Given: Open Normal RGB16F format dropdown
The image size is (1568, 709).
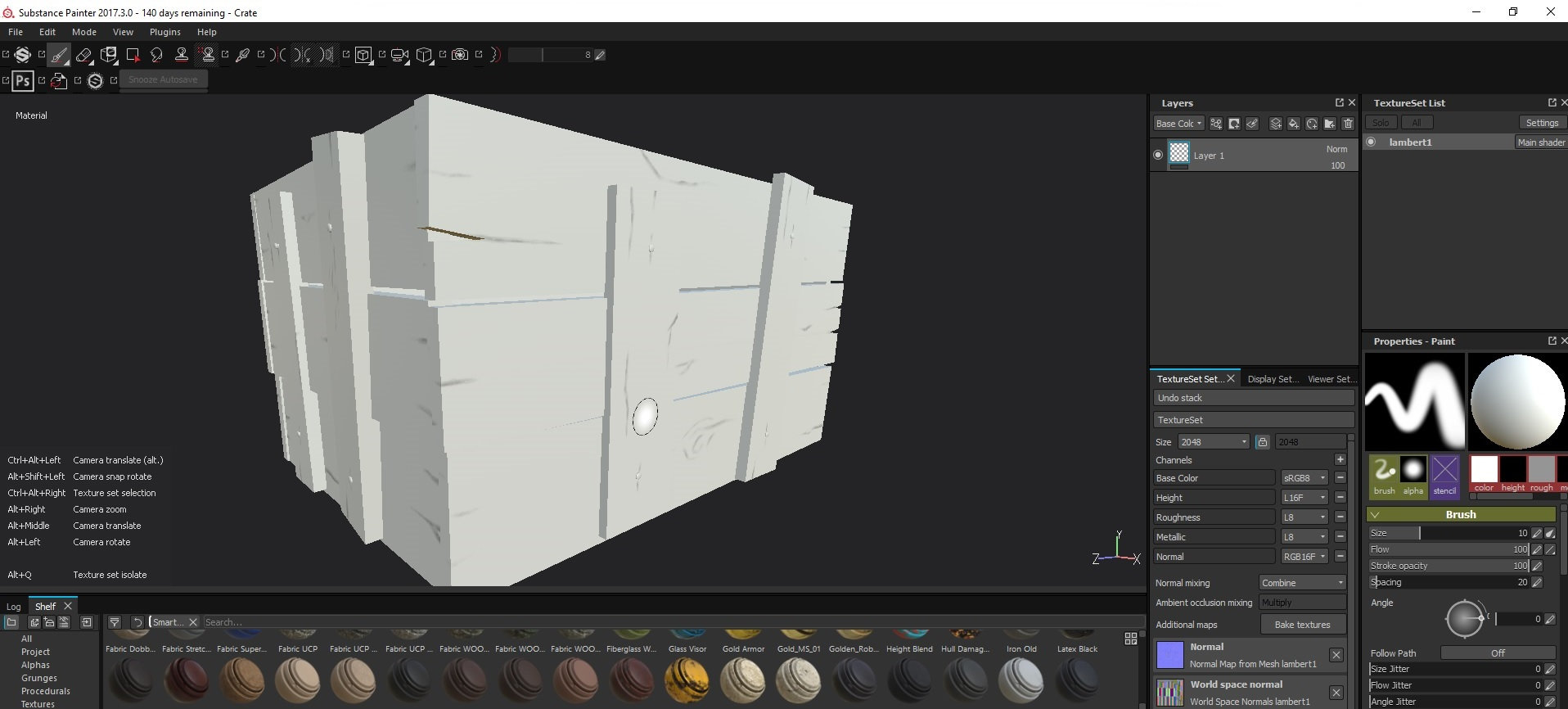Looking at the screenshot, I should [1304, 556].
